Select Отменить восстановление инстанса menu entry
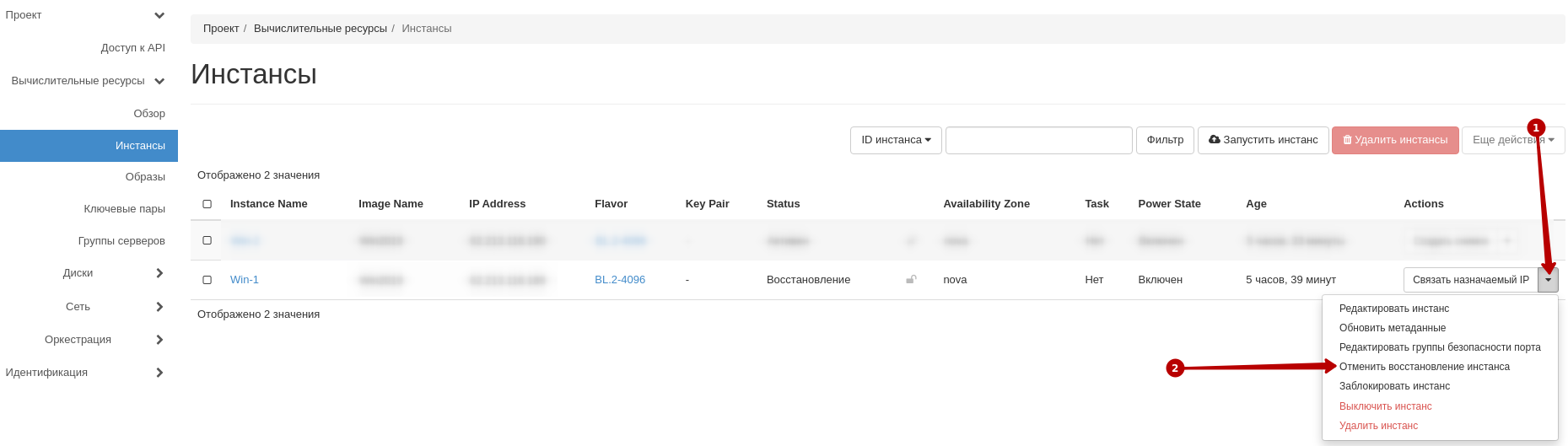Image resolution: width=1568 pixels, height=446 pixels. click(x=1424, y=367)
